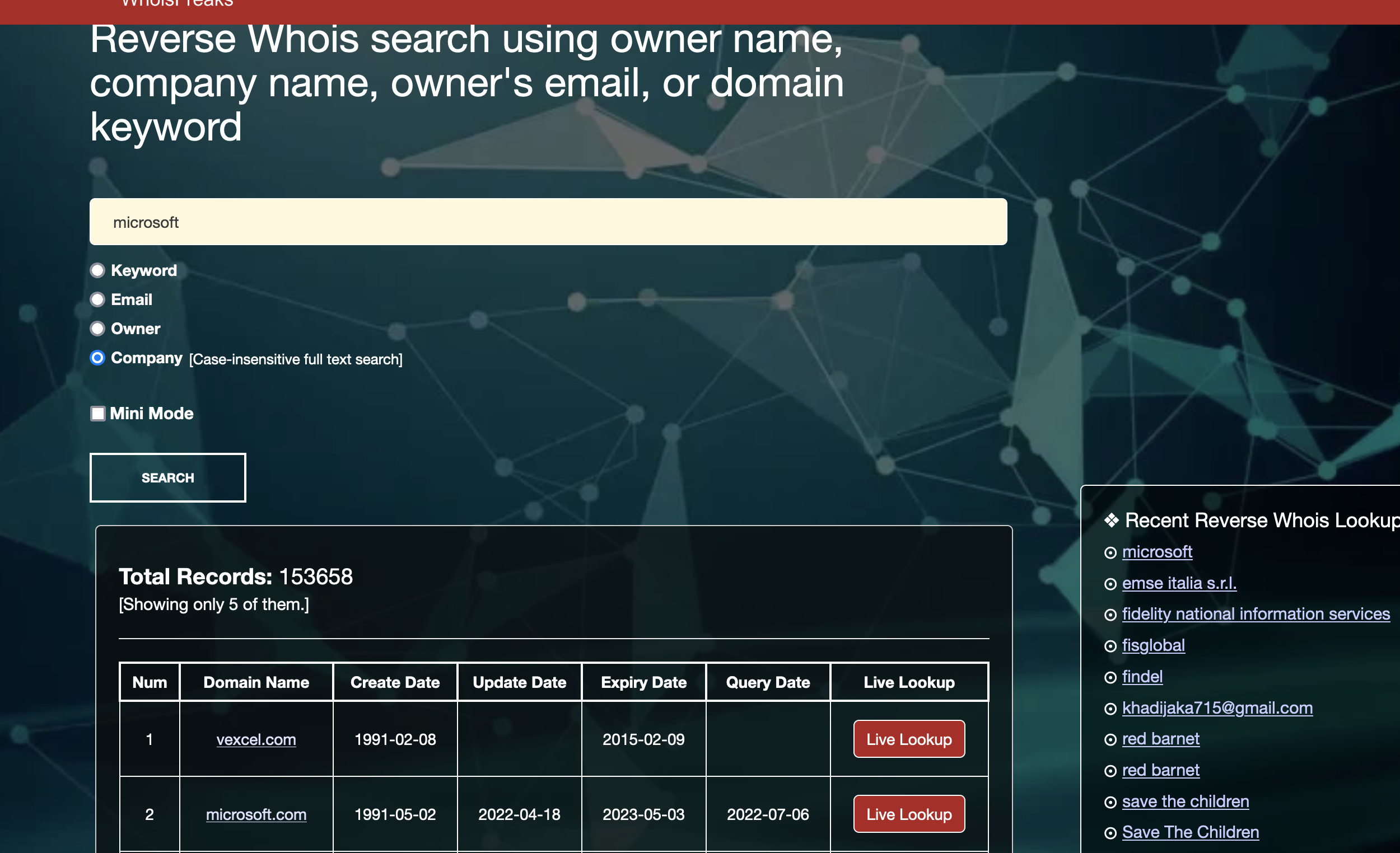This screenshot has width=1400, height=853.
Task: Open capitalized 'Save The Children' lookup
Action: point(1191,832)
